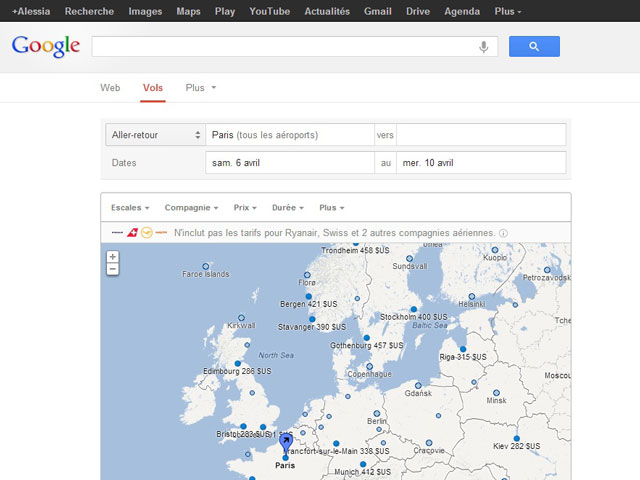Open the Compagnie filter dropdown

(x=191, y=208)
